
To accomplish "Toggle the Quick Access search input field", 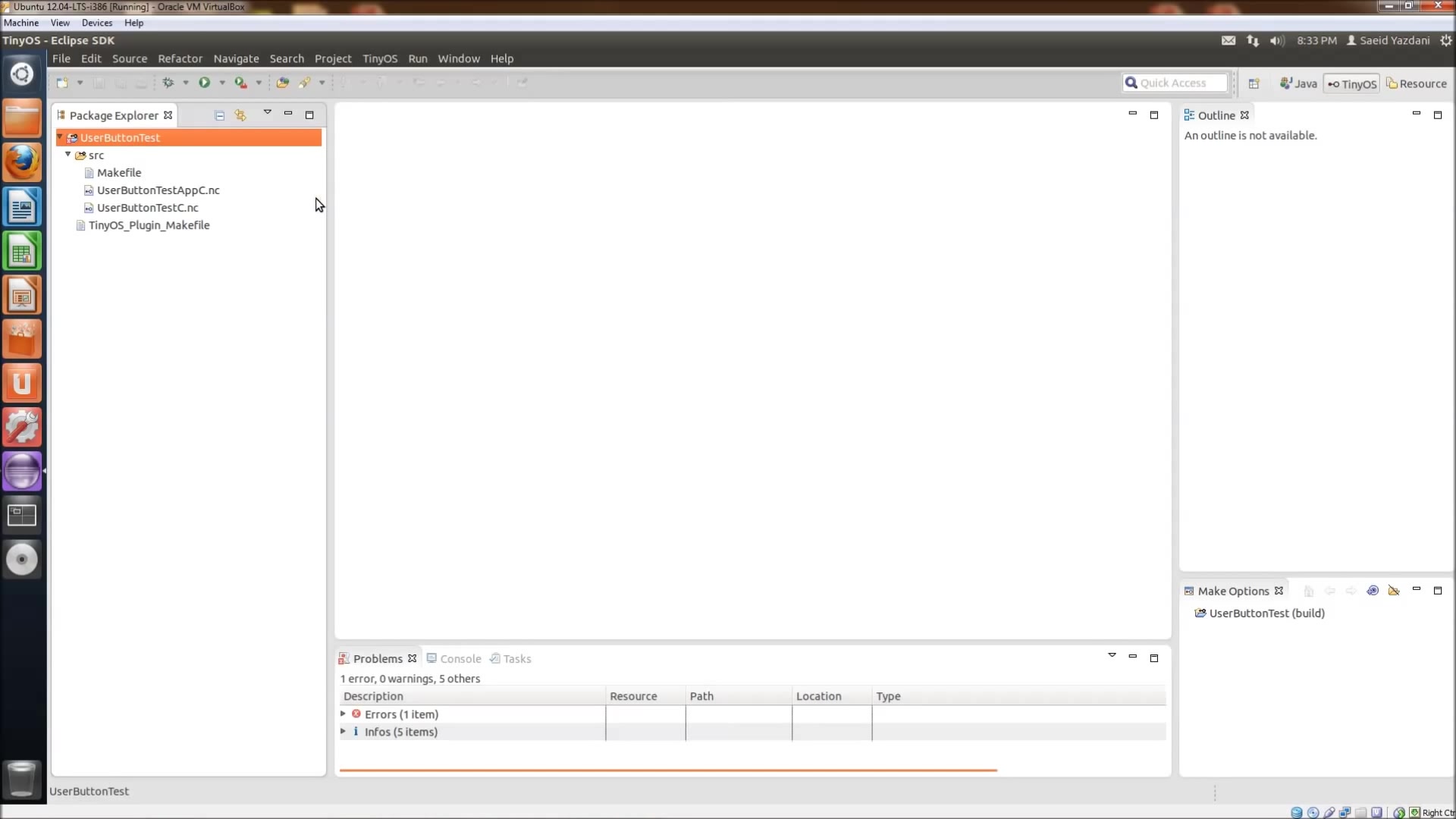I will tap(1175, 82).
